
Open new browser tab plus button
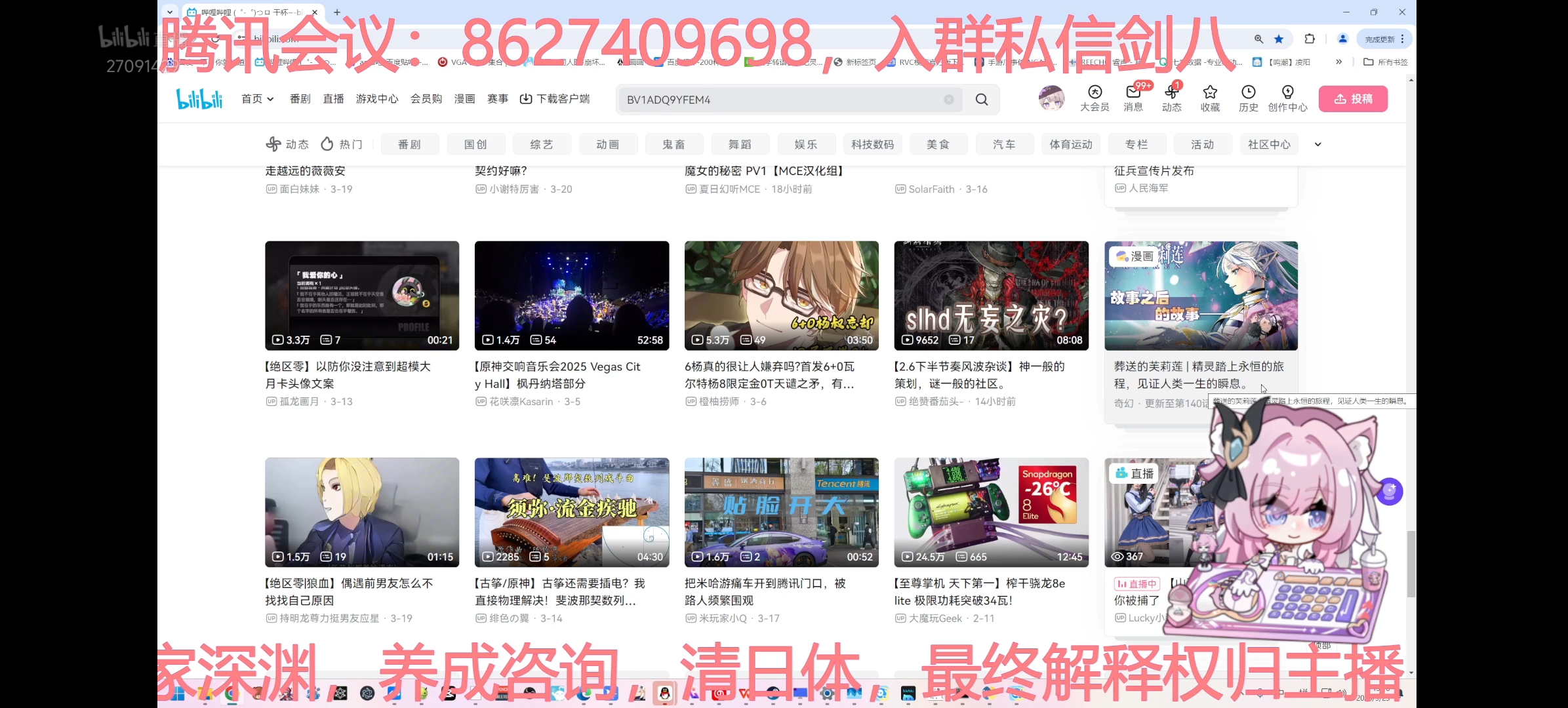pyautogui.click(x=337, y=12)
